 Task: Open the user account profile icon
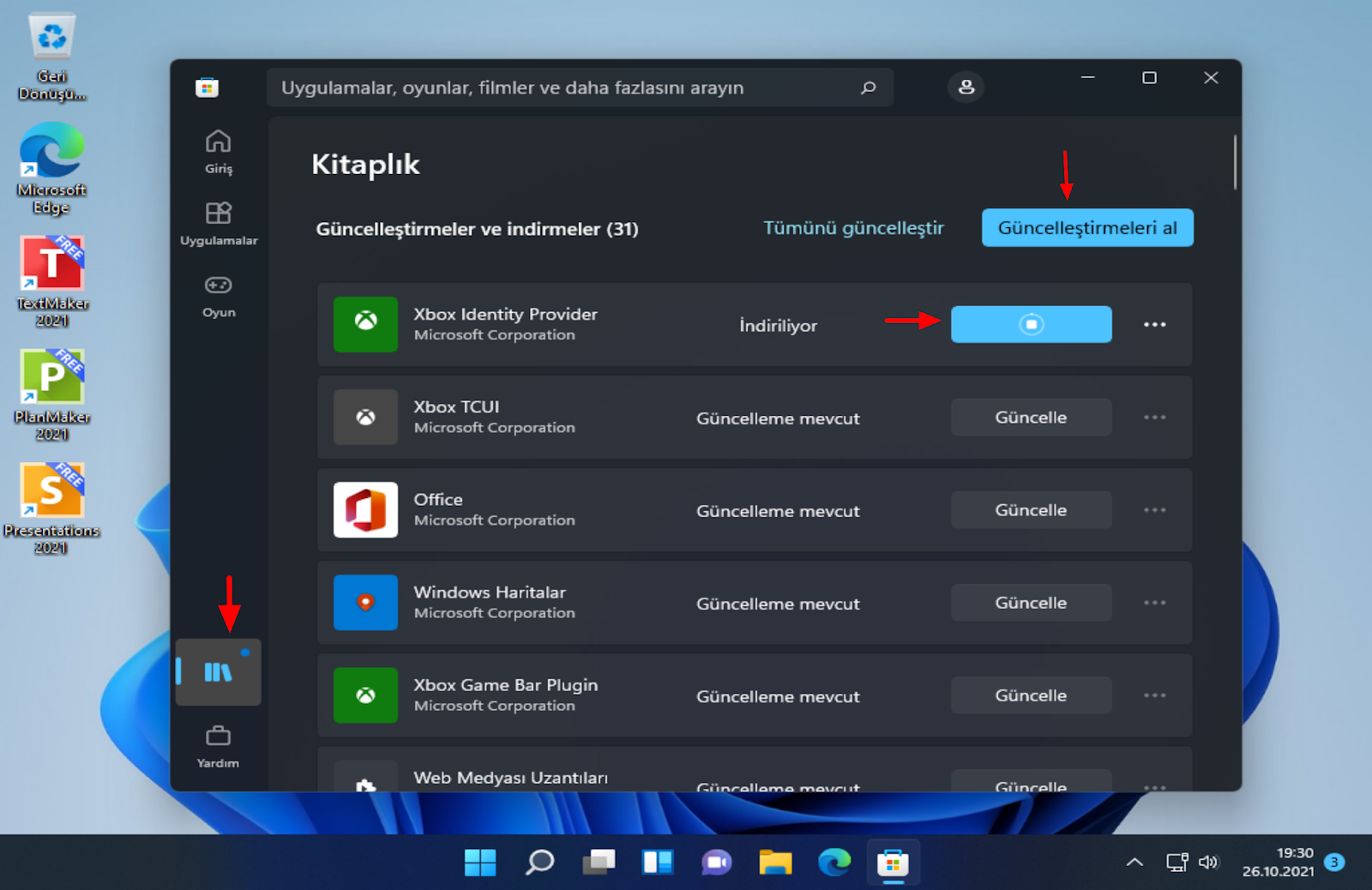coord(966,87)
